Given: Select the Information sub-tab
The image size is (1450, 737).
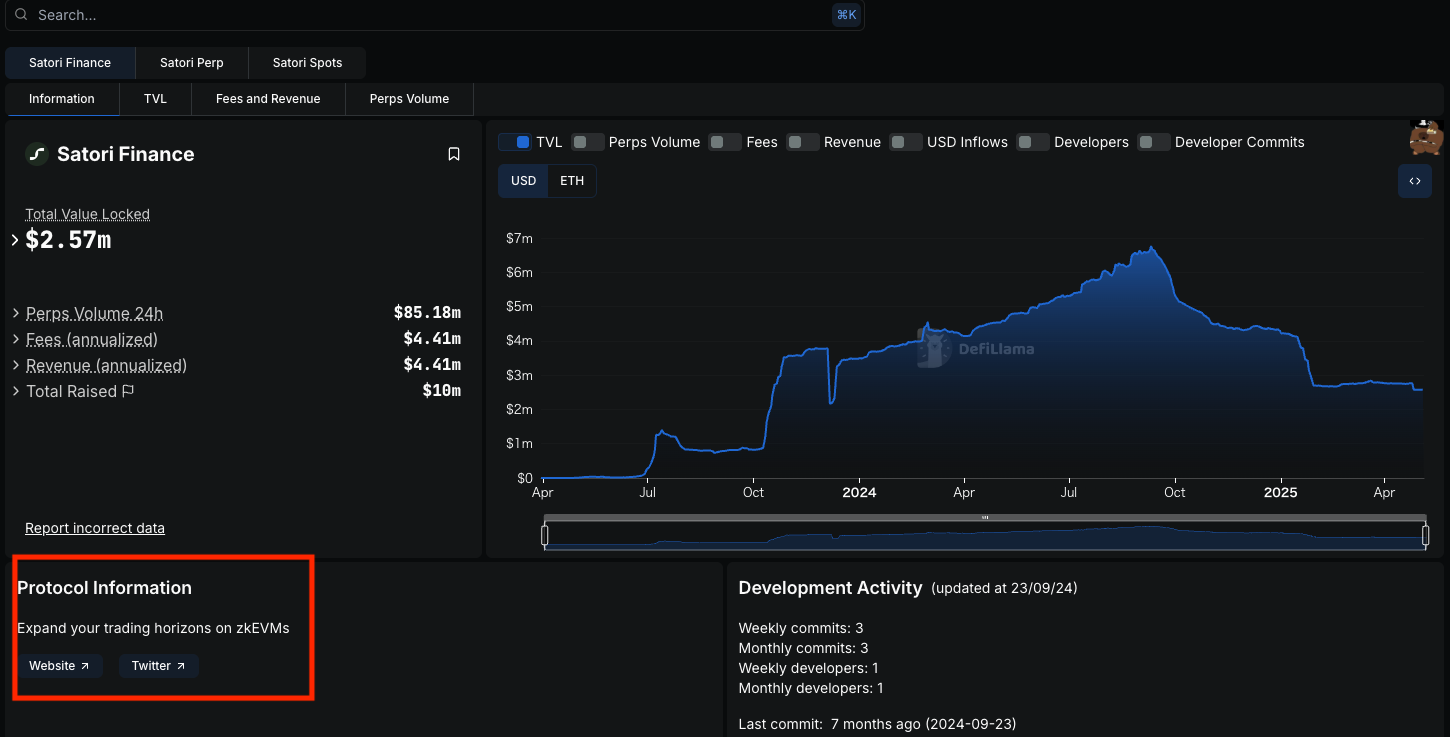Looking at the screenshot, I should click(x=62, y=99).
